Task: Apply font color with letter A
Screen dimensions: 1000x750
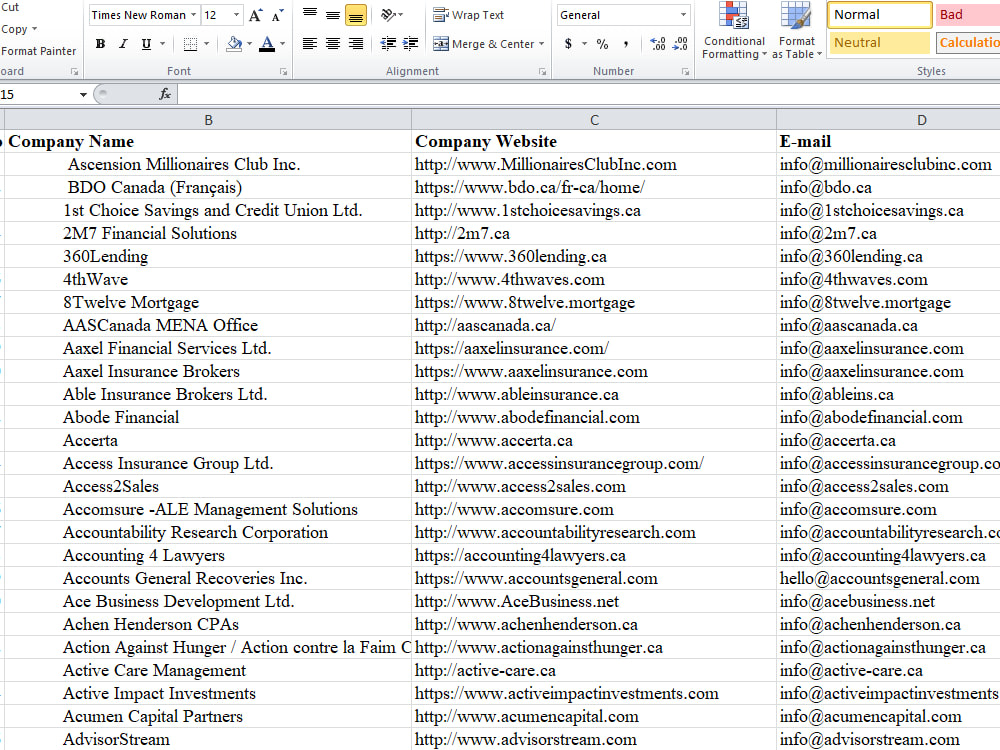Action: (x=267, y=44)
